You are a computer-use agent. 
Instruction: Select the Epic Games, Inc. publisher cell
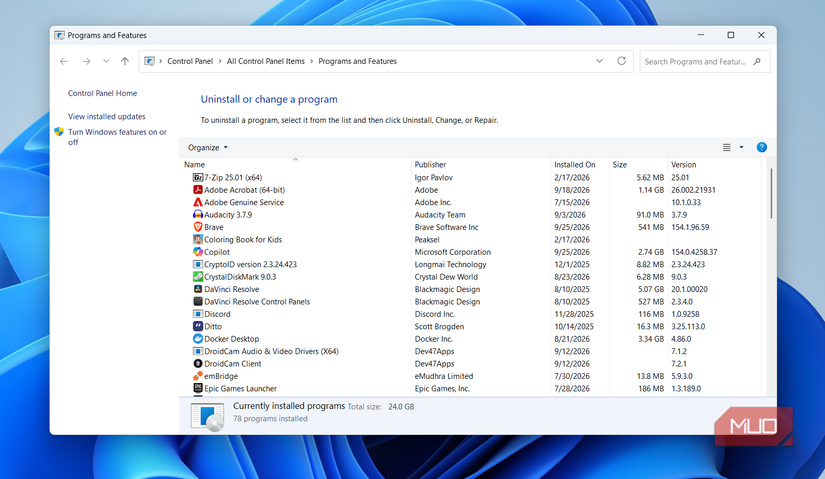(x=442, y=388)
